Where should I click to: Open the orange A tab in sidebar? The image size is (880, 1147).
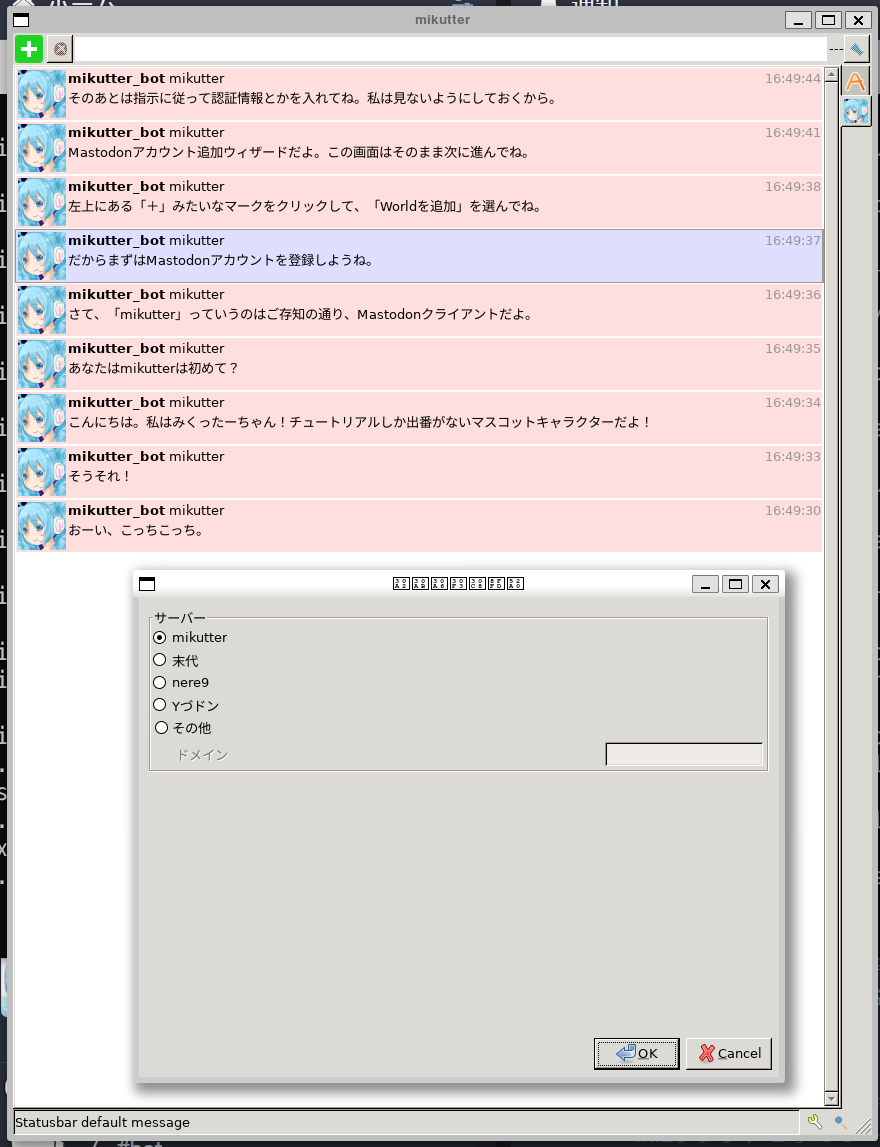856,81
